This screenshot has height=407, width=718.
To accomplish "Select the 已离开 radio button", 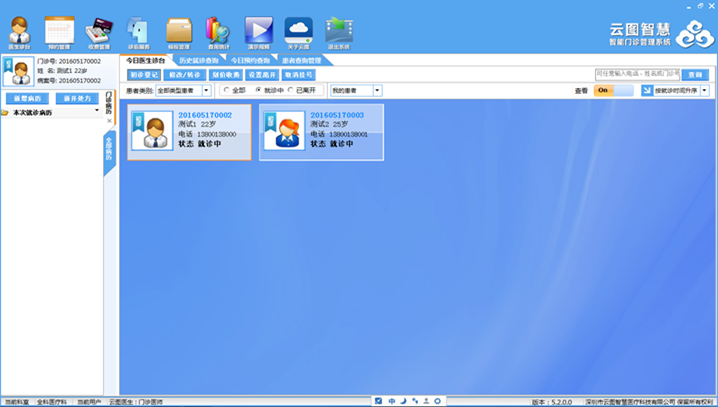I will click(x=291, y=90).
